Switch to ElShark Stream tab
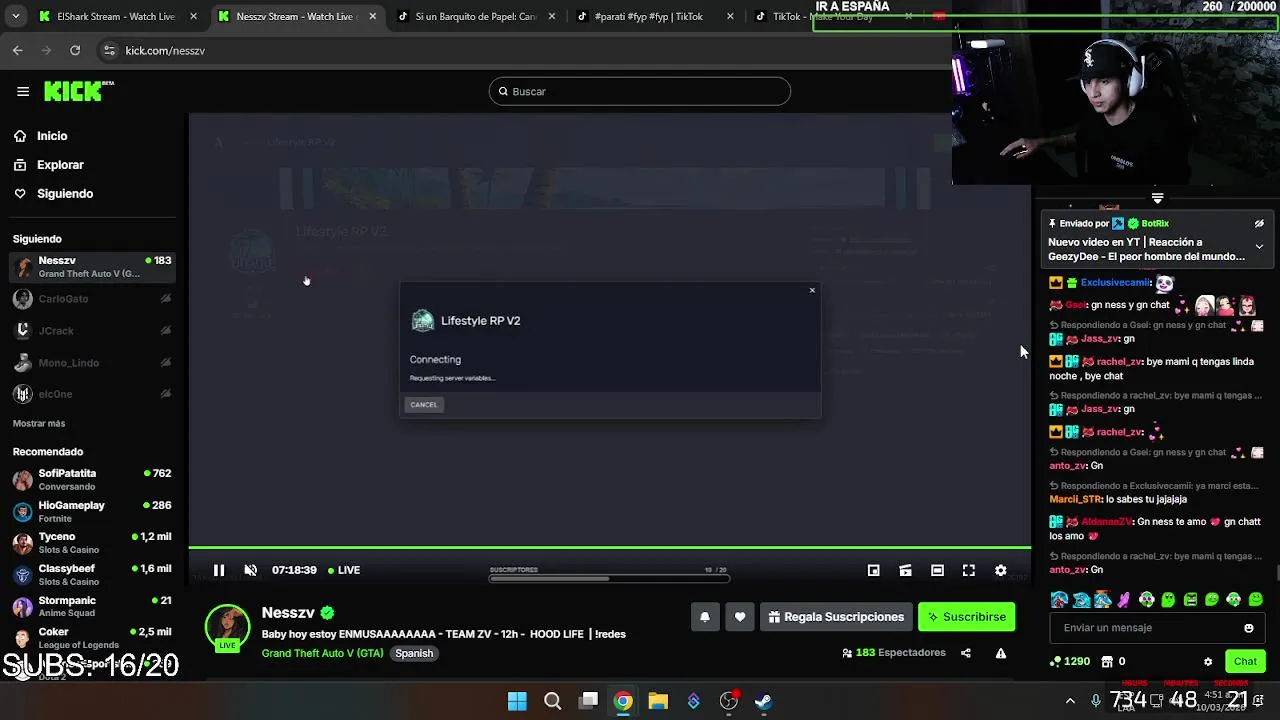This screenshot has width=1280, height=720. coord(115,17)
